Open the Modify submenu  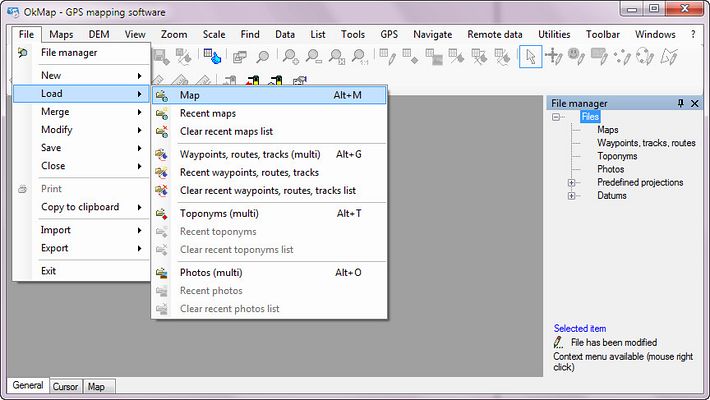(x=82, y=130)
